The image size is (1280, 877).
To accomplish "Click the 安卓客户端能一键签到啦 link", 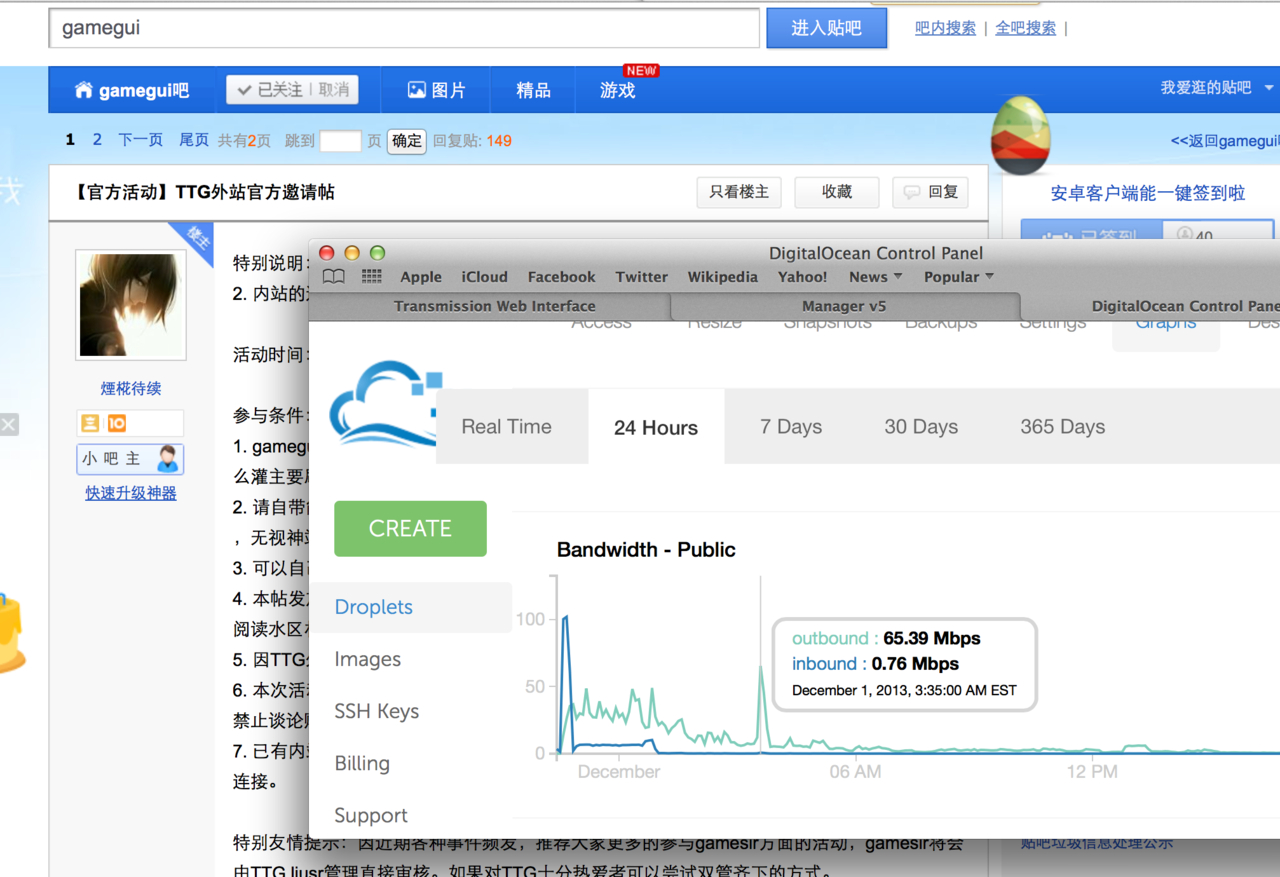I will (1148, 193).
